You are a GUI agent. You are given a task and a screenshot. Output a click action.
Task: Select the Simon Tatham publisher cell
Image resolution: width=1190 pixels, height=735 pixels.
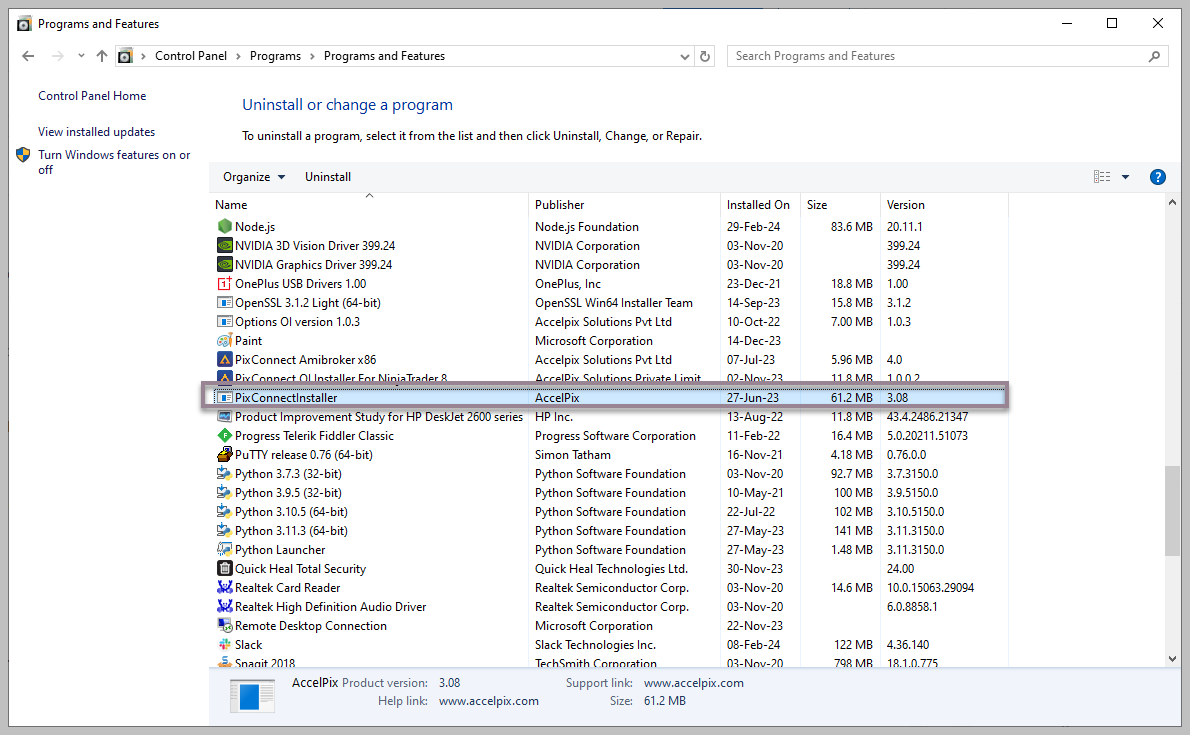572,455
